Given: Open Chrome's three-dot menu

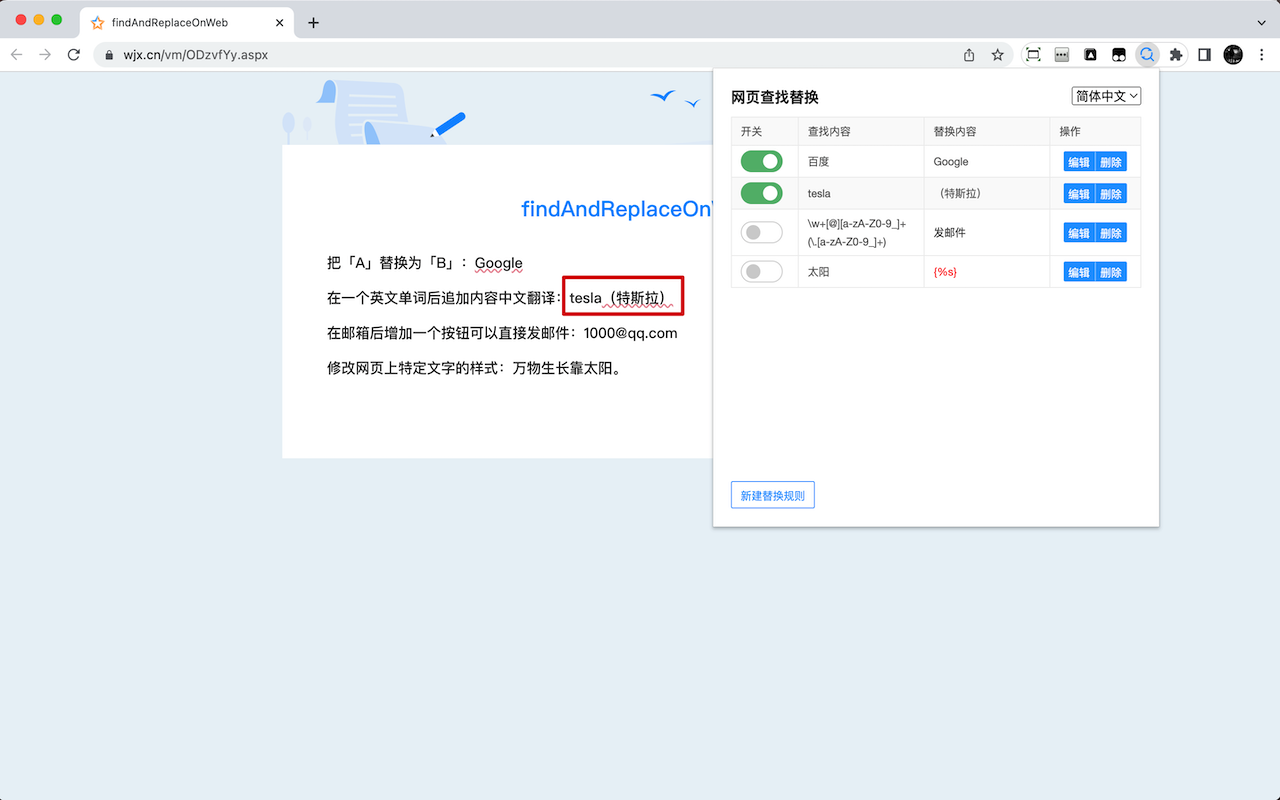Looking at the screenshot, I should click(x=1262, y=55).
